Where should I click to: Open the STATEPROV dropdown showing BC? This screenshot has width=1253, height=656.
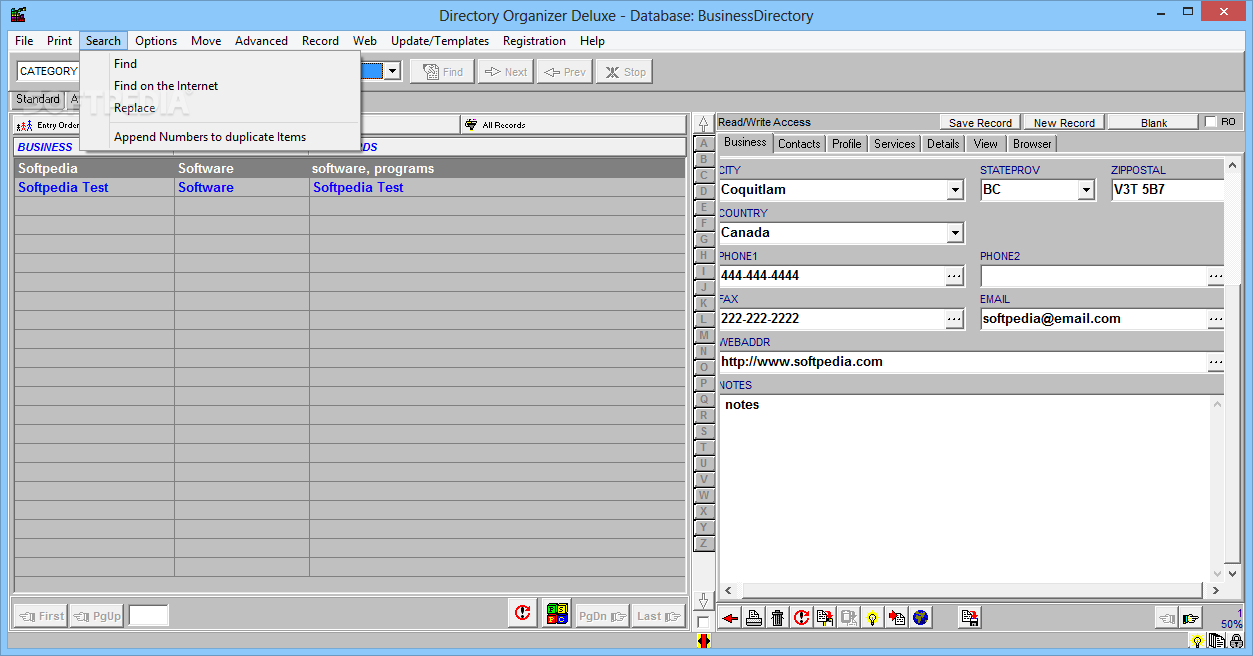coord(1086,190)
